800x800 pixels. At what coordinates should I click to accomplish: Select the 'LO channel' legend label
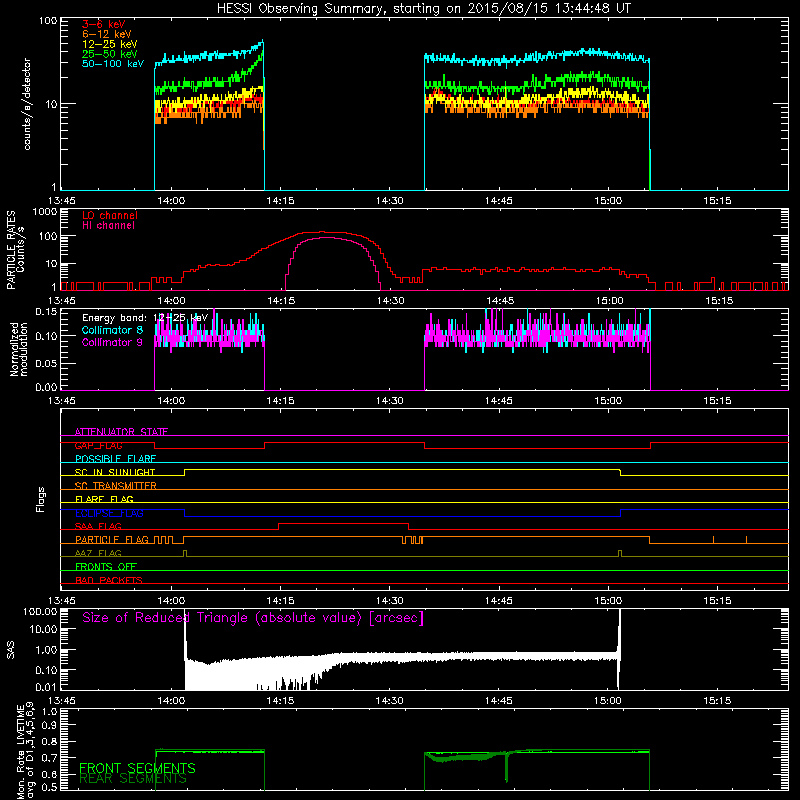110,215
